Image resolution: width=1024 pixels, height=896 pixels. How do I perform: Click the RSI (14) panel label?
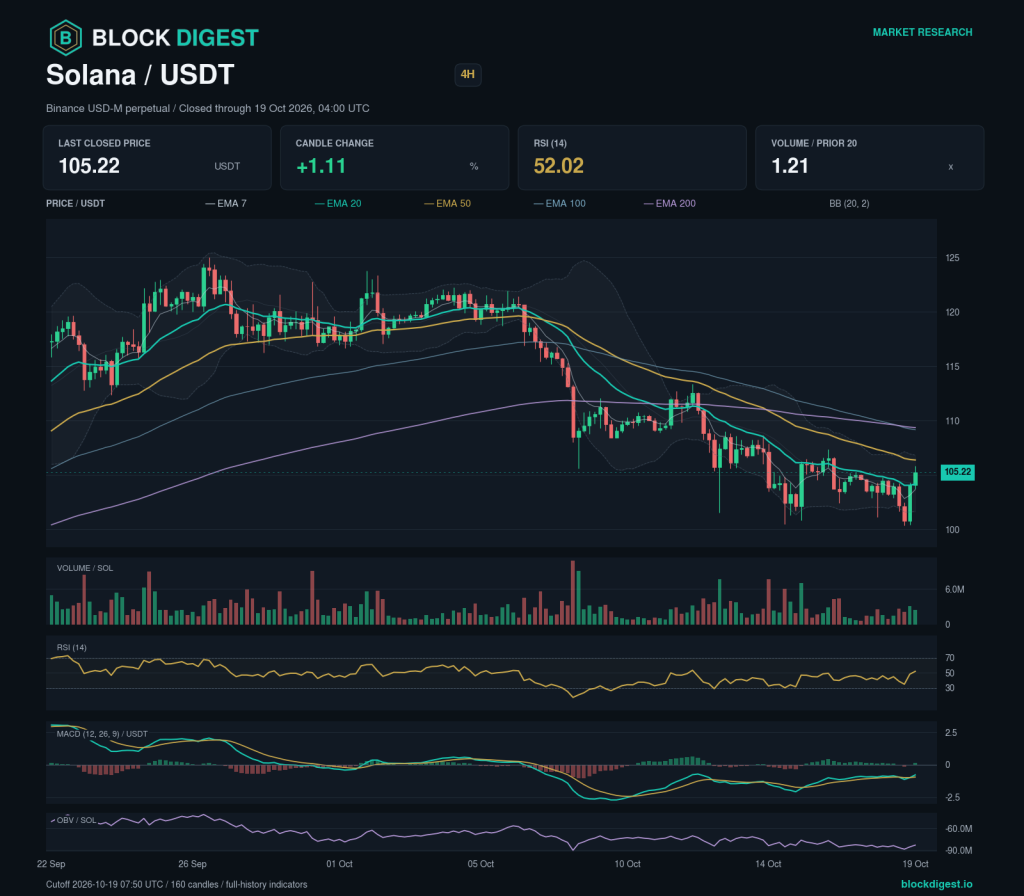pos(71,647)
